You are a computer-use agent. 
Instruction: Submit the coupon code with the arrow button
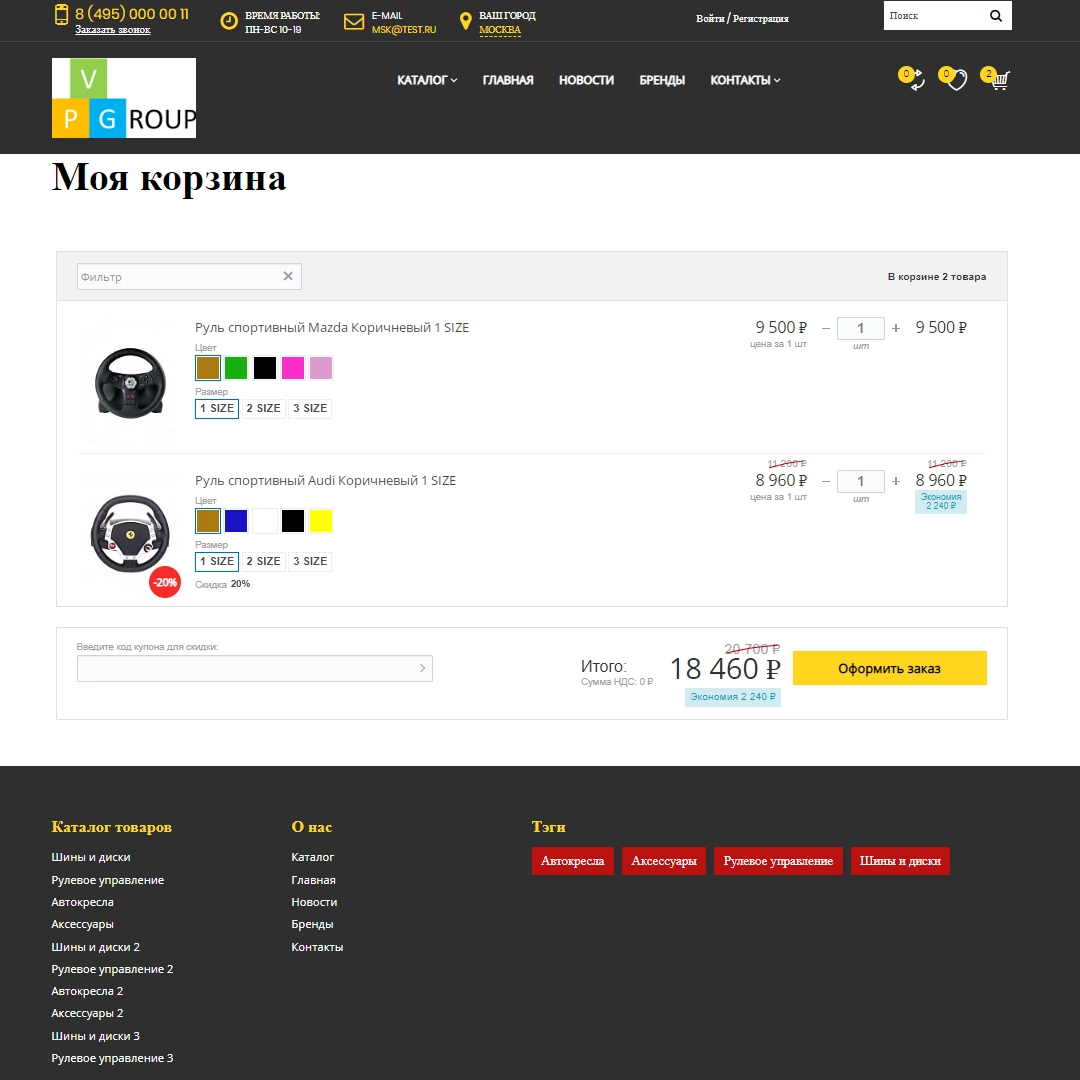(421, 668)
